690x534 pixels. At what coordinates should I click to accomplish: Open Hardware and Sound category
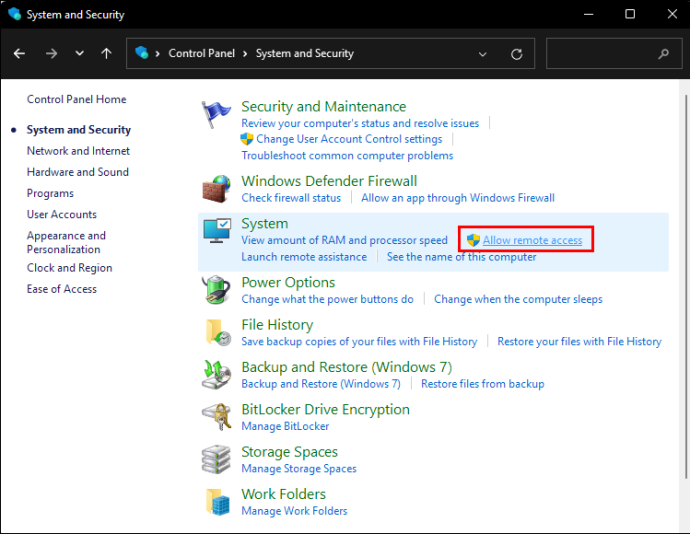point(78,172)
